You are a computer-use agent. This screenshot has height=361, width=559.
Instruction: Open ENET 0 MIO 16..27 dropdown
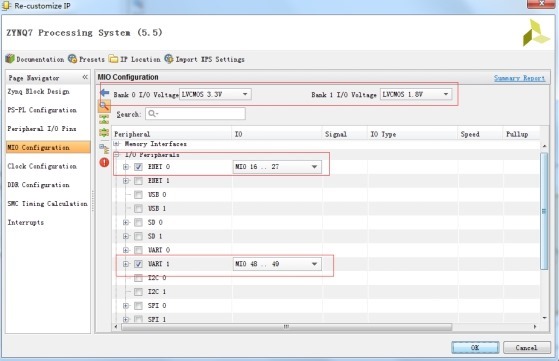click(x=277, y=167)
